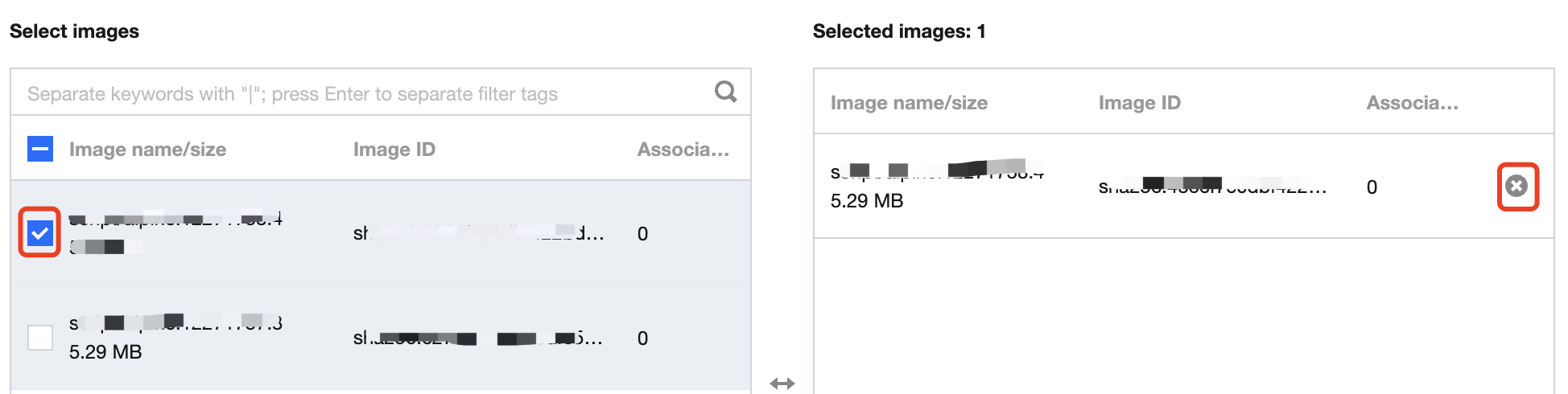The width and height of the screenshot is (1568, 394).
Task: Click the "Selected images: 1" heading
Action: coord(898,31)
